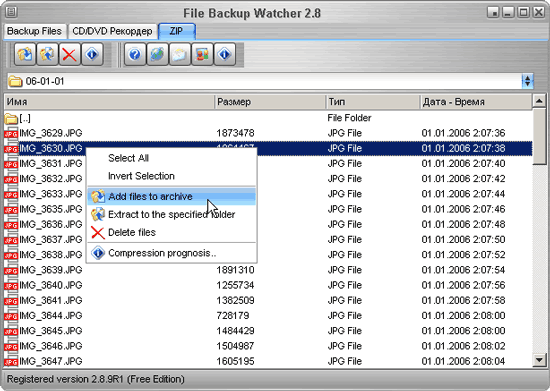Sort by the Размер column header
550x391 pixels.
pos(270,102)
